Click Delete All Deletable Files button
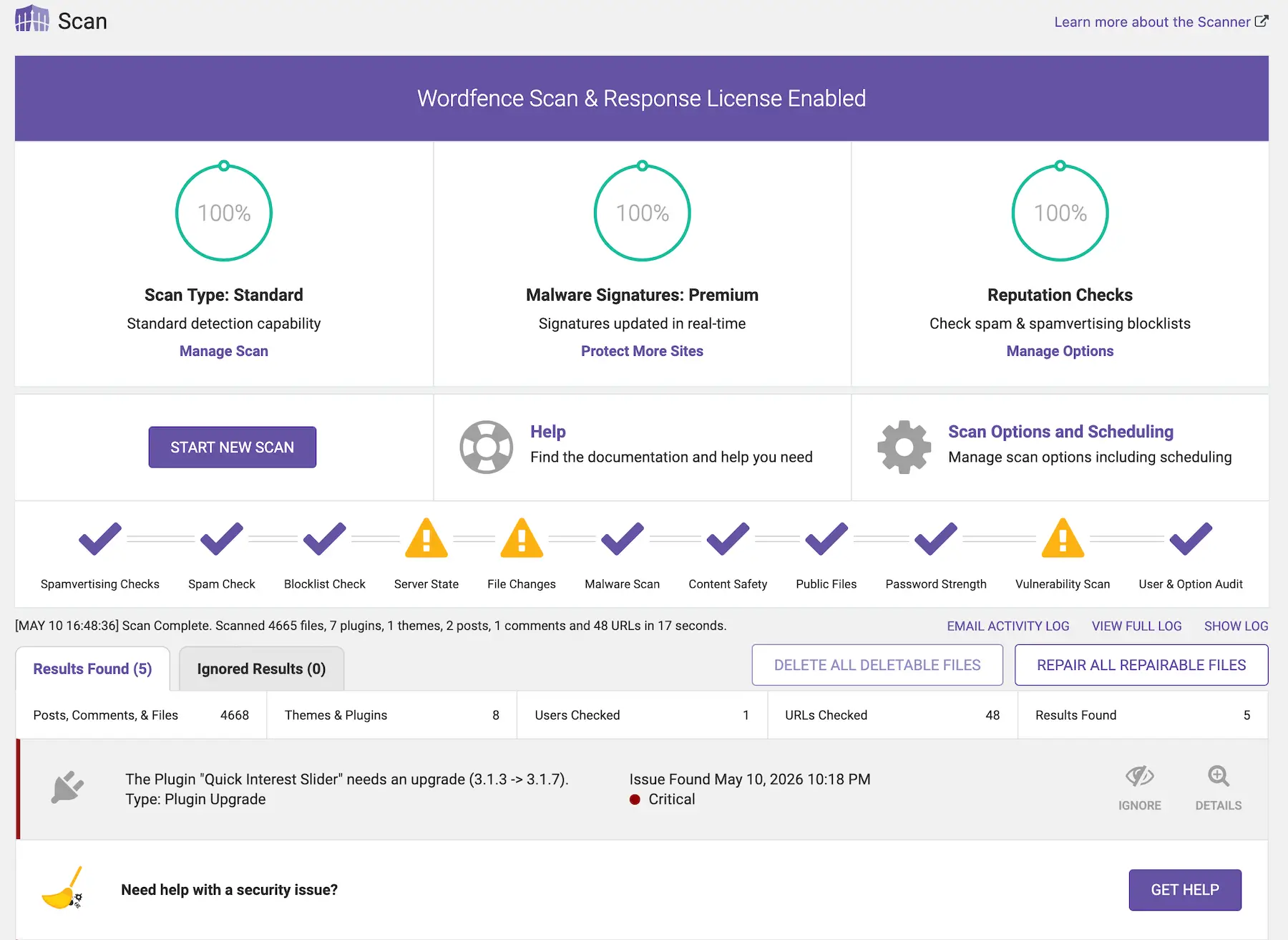 877,665
